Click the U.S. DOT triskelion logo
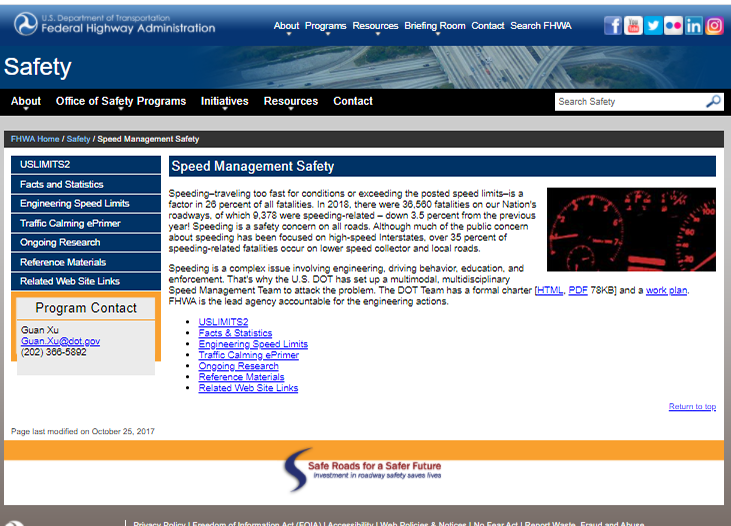This screenshot has width=731, height=526. [x=26, y=24]
